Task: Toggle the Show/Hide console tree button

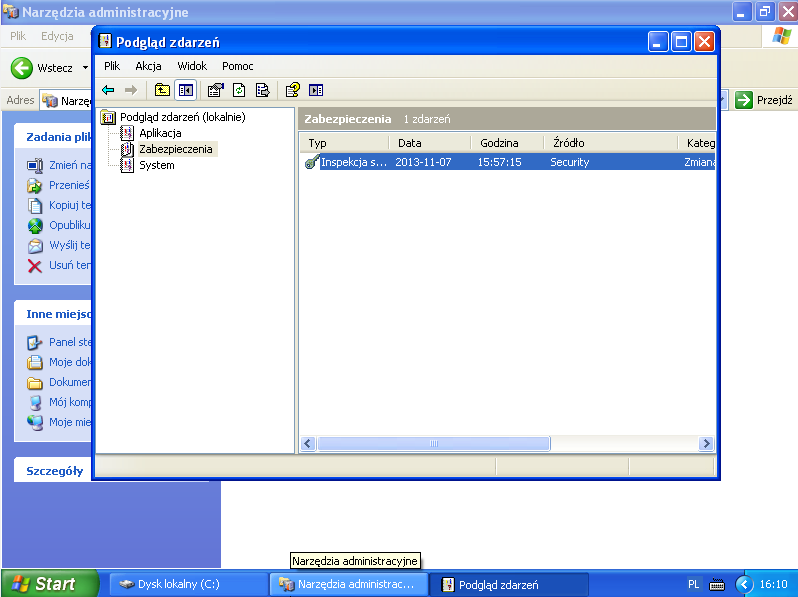Action: (x=185, y=90)
